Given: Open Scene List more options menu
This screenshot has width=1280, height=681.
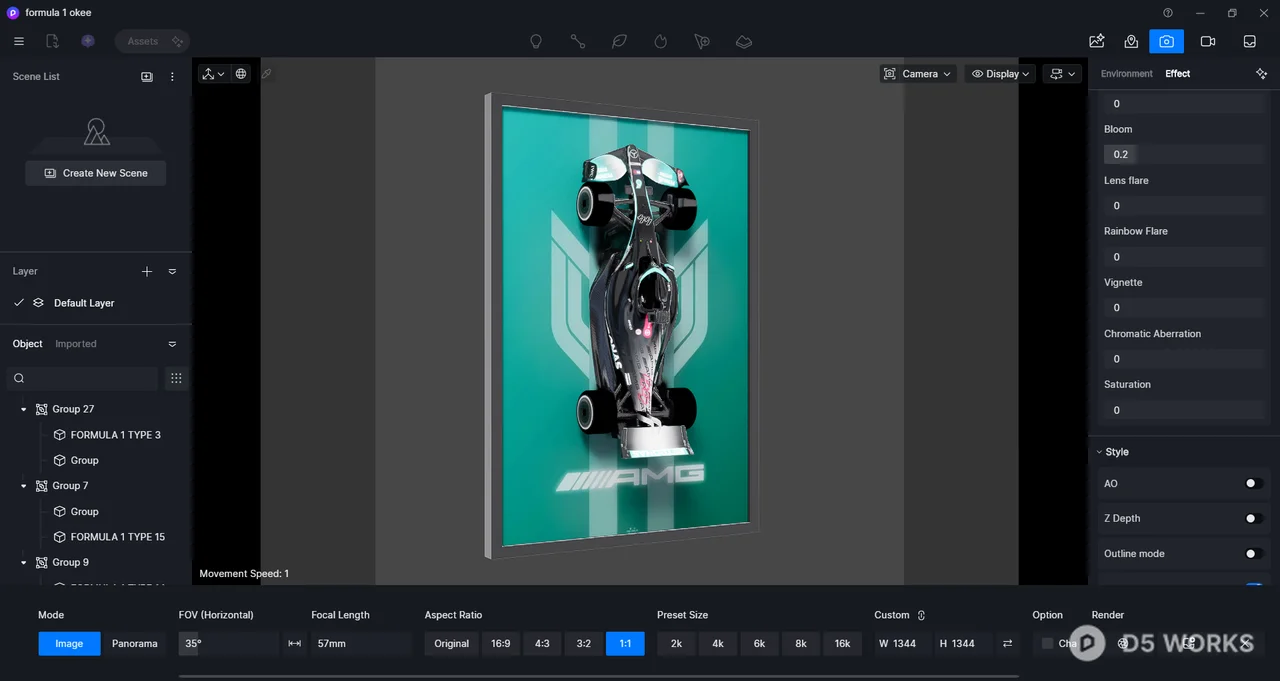Looking at the screenshot, I should [x=172, y=77].
